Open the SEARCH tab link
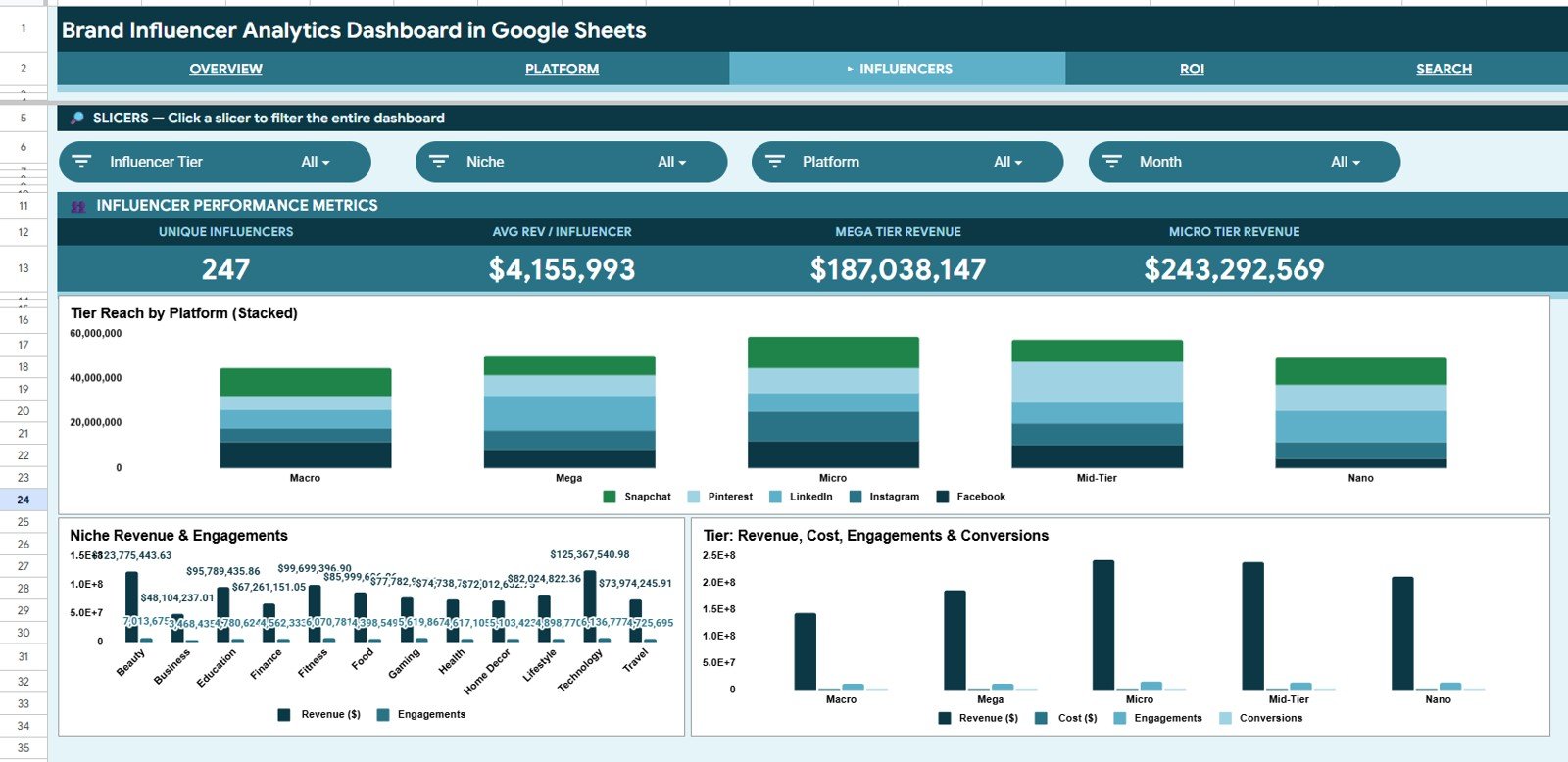The width and height of the screenshot is (1568, 762). [x=1444, y=69]
